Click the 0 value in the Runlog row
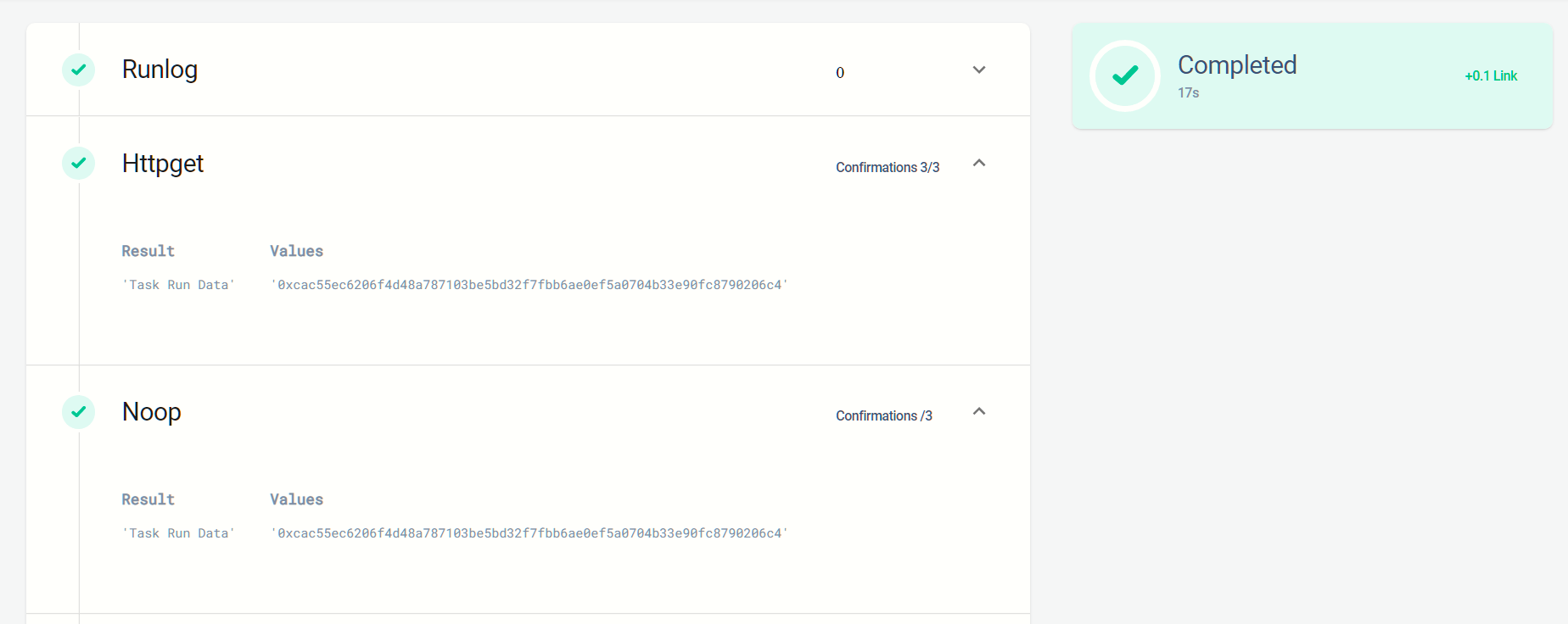The image size is (1568, 624). 840,73
